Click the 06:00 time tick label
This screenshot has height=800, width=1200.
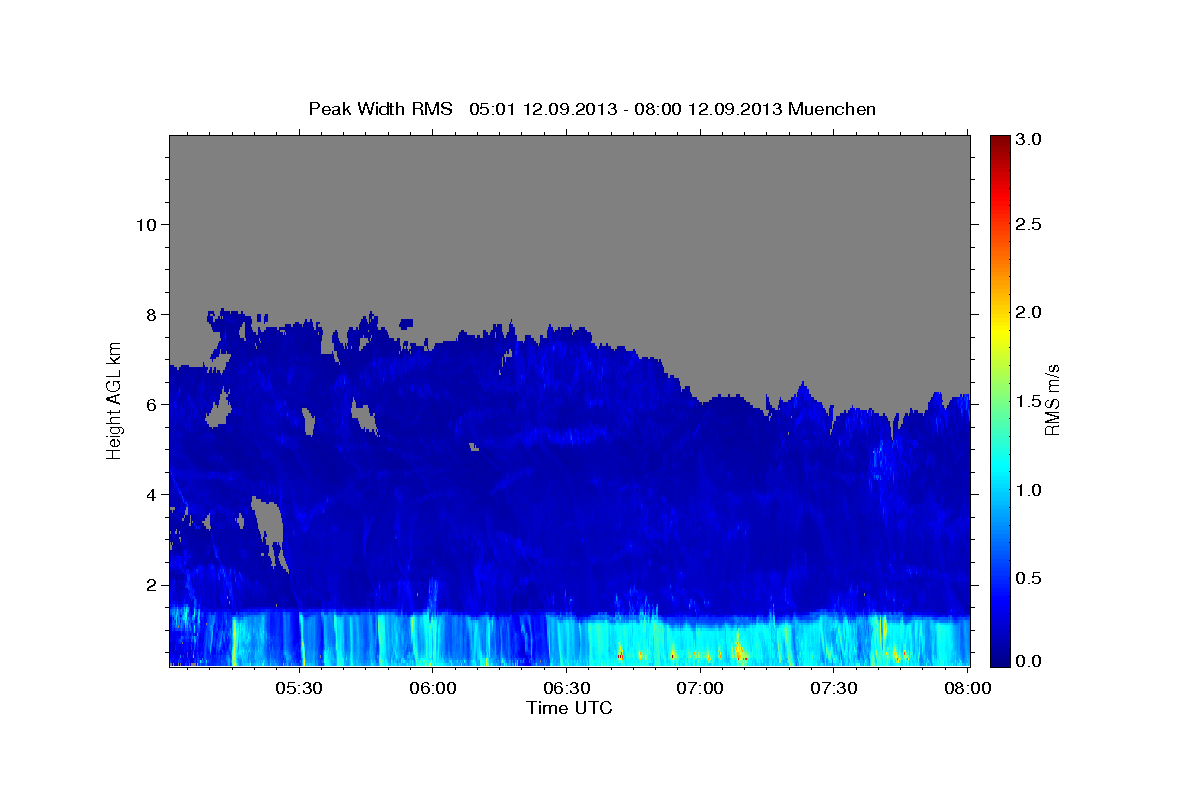coord(433,689)
